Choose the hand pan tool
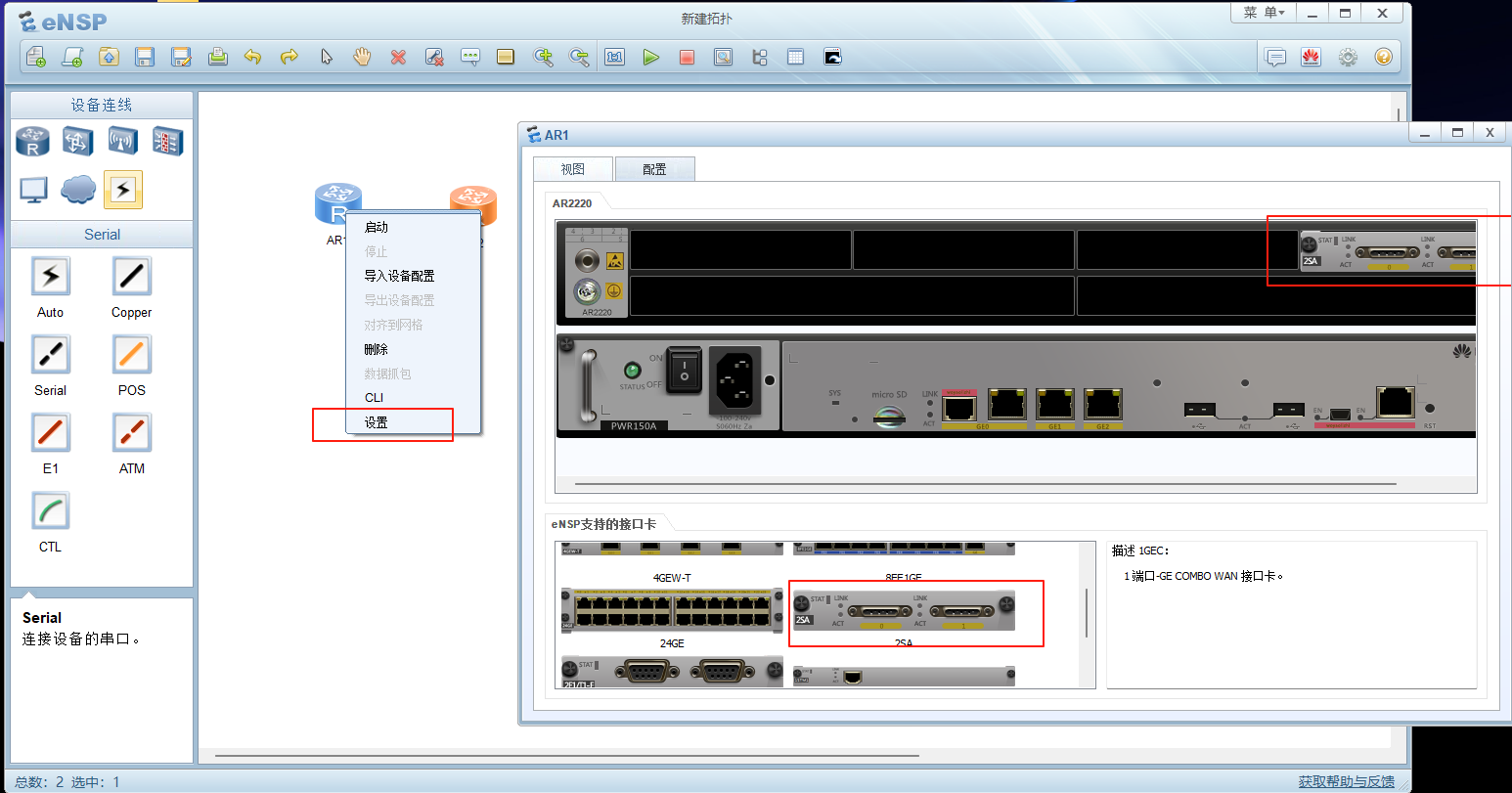This screenshot has width=1512, height=793. coord(362,57)
